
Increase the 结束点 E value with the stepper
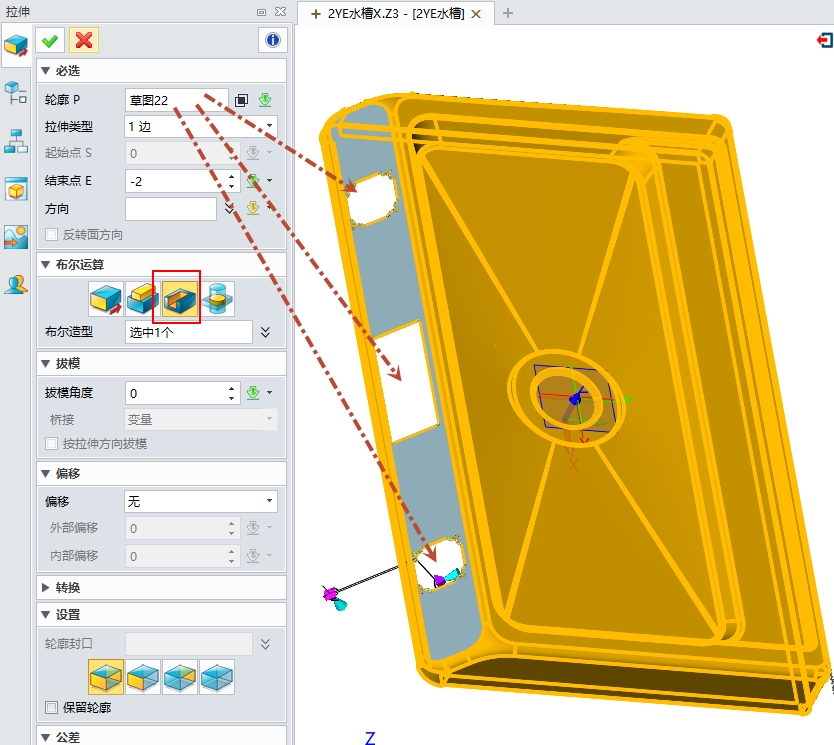232,176
